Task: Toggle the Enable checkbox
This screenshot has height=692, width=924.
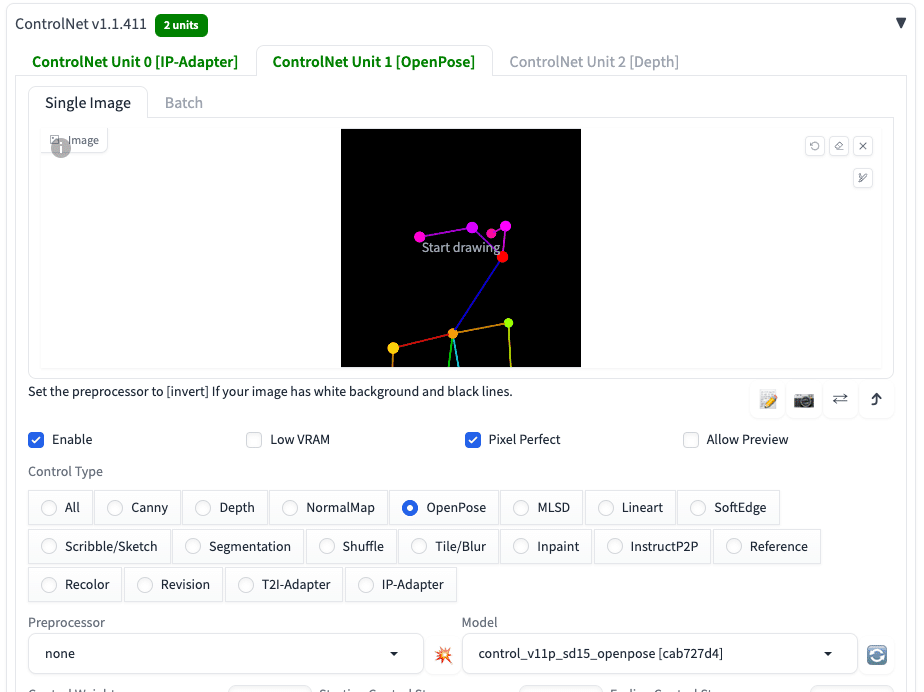Action: [x=36, y=440]
